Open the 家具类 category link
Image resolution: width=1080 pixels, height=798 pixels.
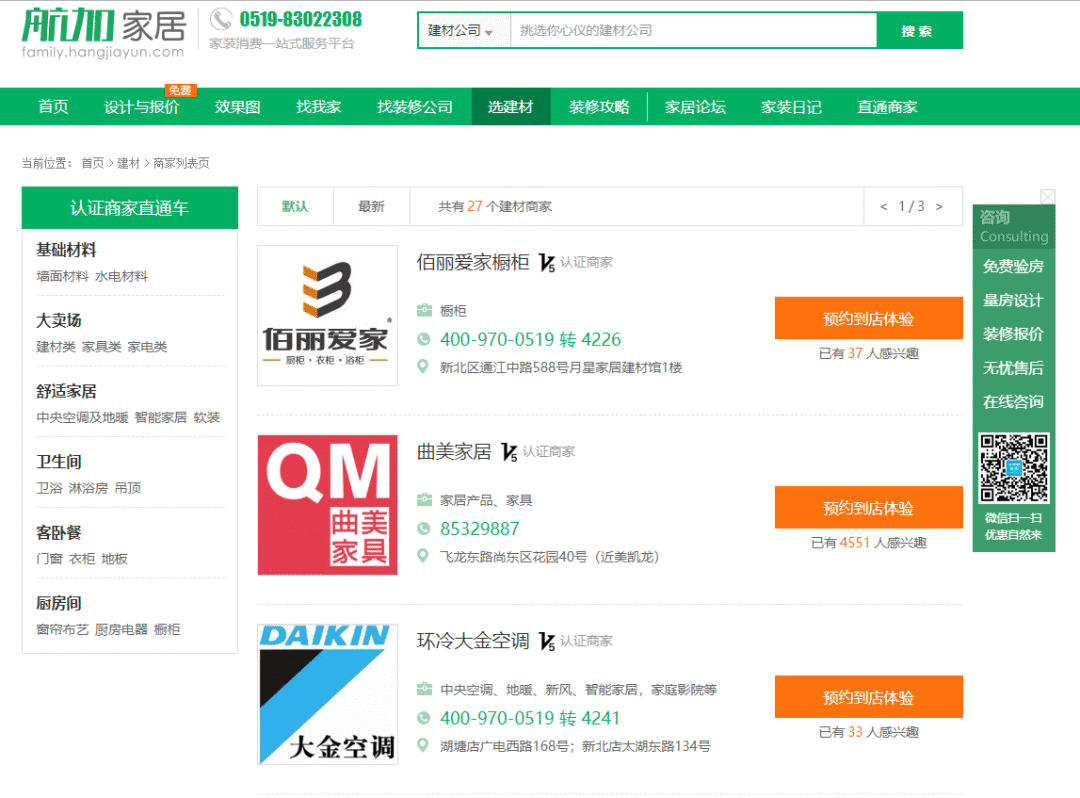[x=101, y=347]
